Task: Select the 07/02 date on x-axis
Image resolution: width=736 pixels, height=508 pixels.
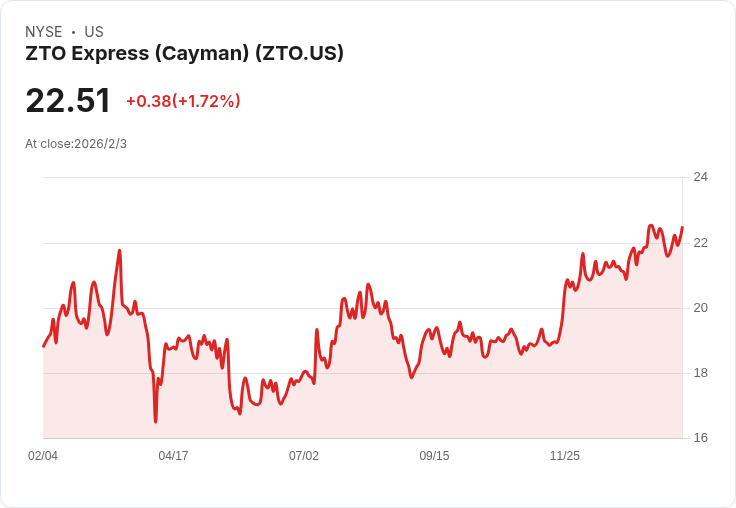Action: 304,455
